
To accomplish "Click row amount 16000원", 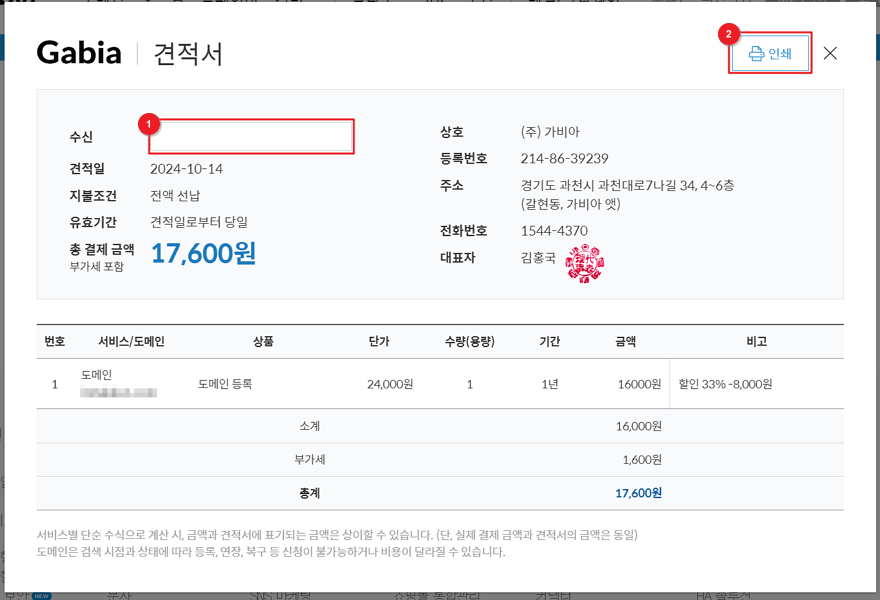I will [x=639, y=384].
